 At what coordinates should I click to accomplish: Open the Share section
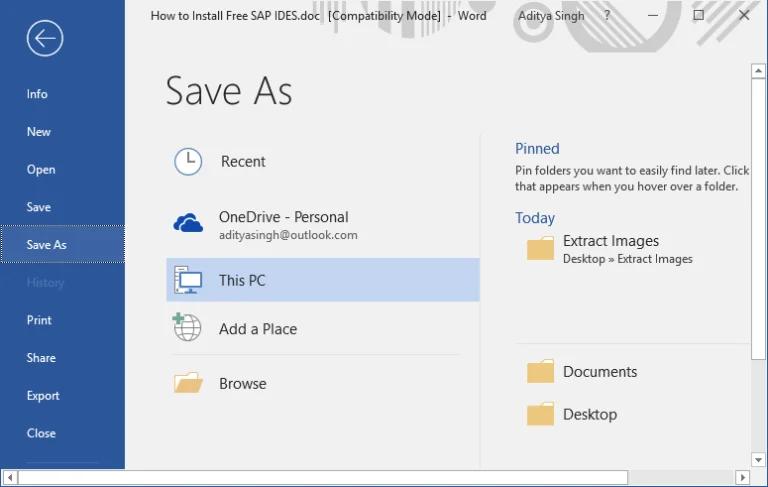pos(41,358)
